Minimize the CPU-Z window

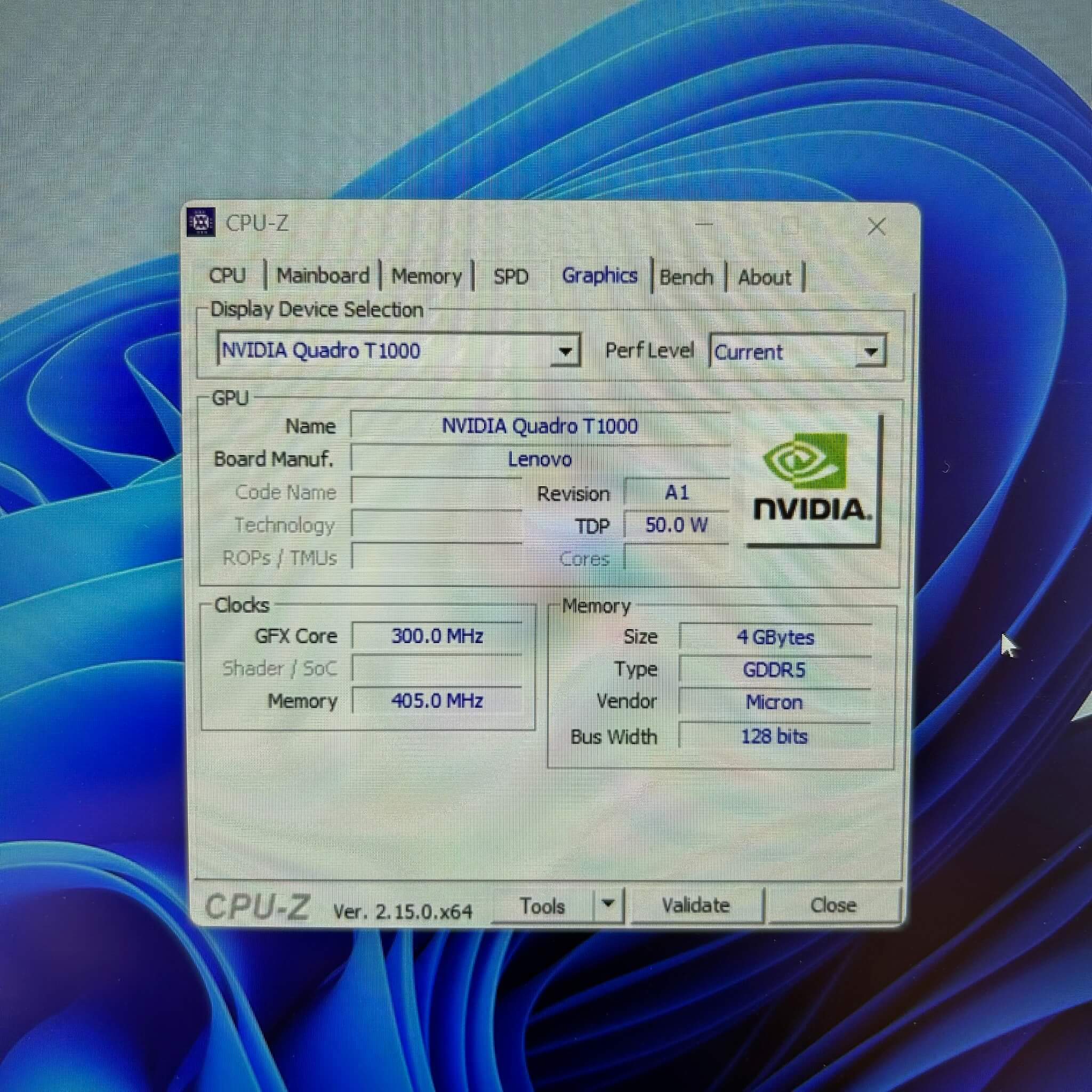(704, 224)
